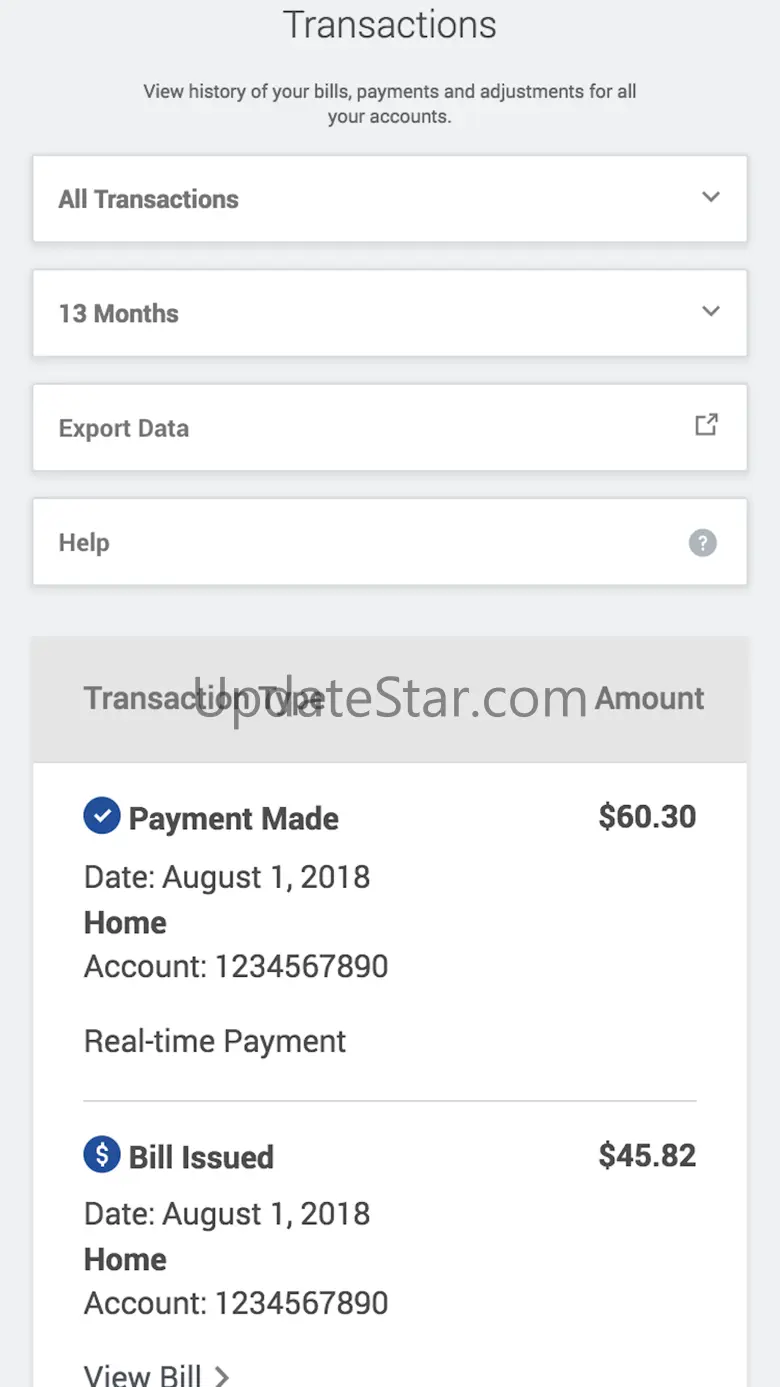The image size is (780, 1387).
Task: Expand the All Transactions chevron arrow
Action: (711, 197)
